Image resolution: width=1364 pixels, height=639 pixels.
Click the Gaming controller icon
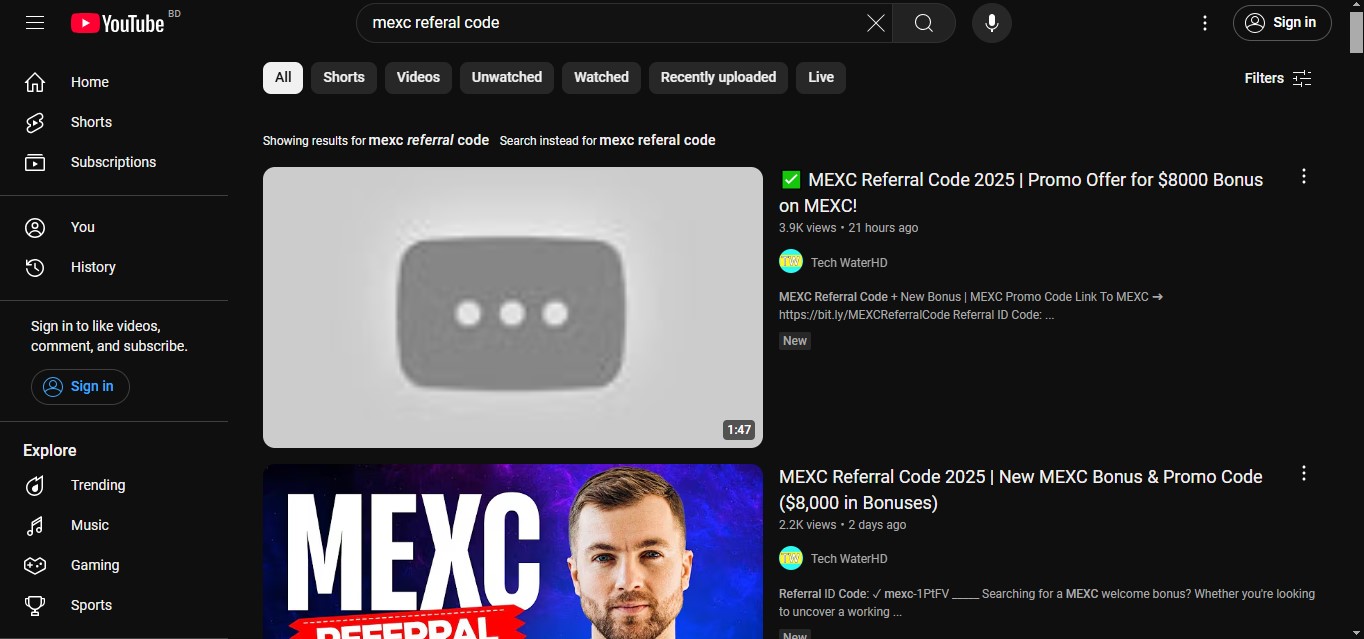coord(35,565)
